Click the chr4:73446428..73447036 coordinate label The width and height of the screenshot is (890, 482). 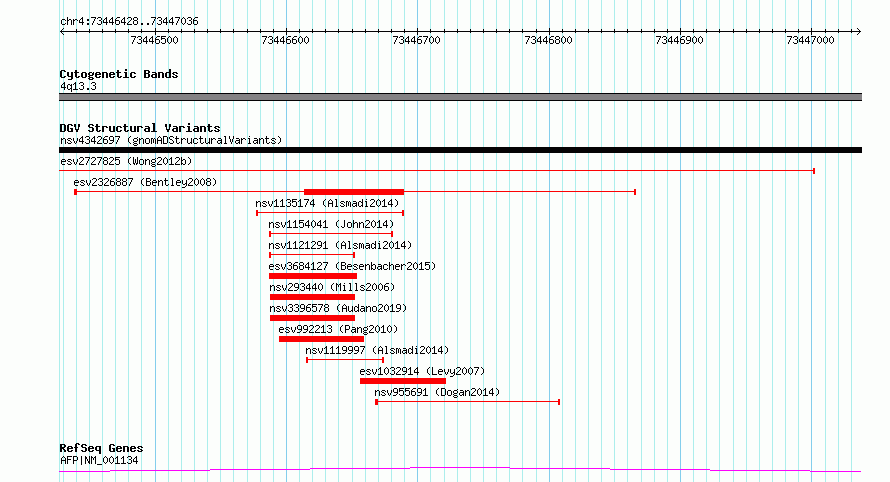129,22
